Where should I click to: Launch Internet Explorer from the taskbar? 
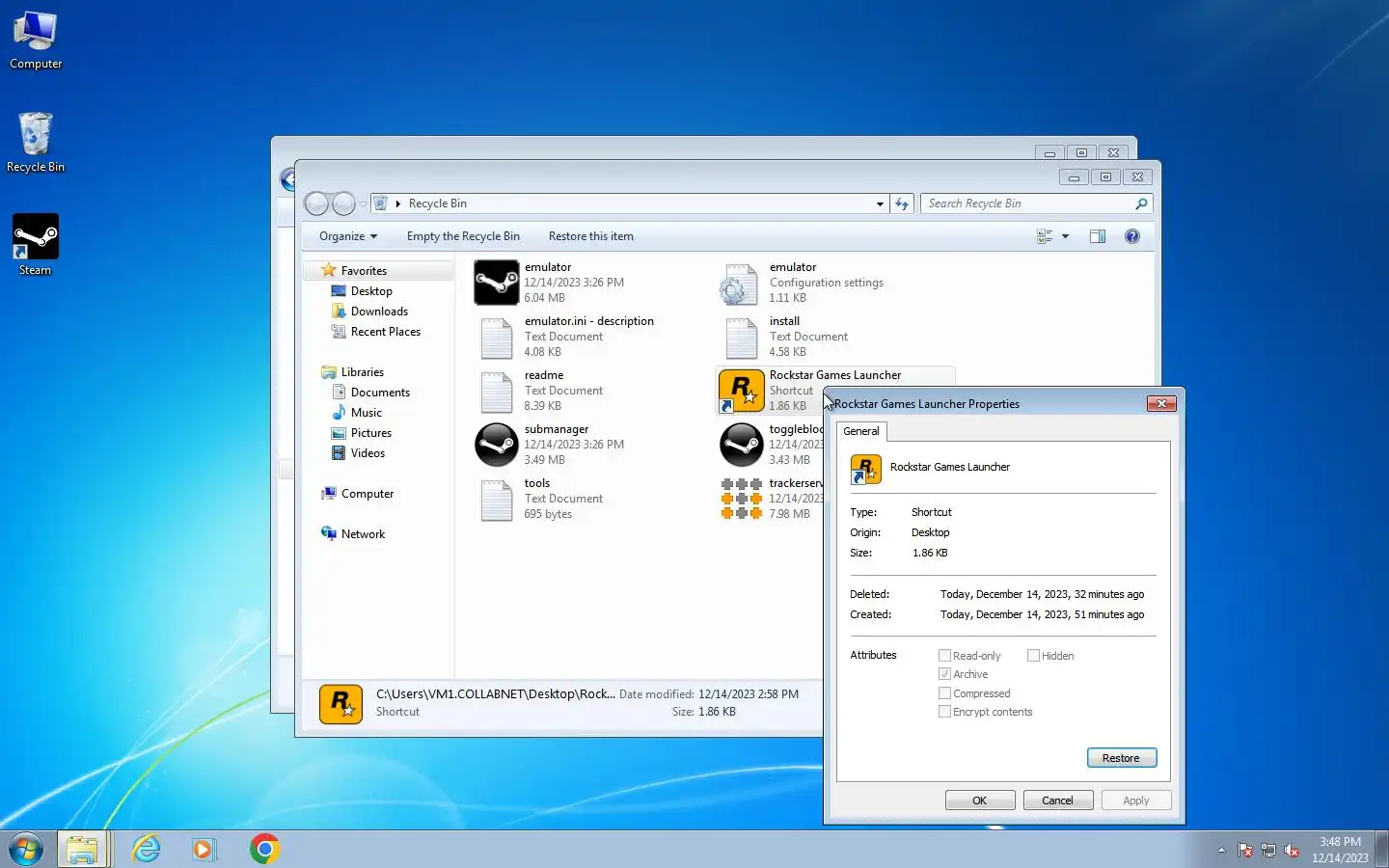[x=146, y=849]
